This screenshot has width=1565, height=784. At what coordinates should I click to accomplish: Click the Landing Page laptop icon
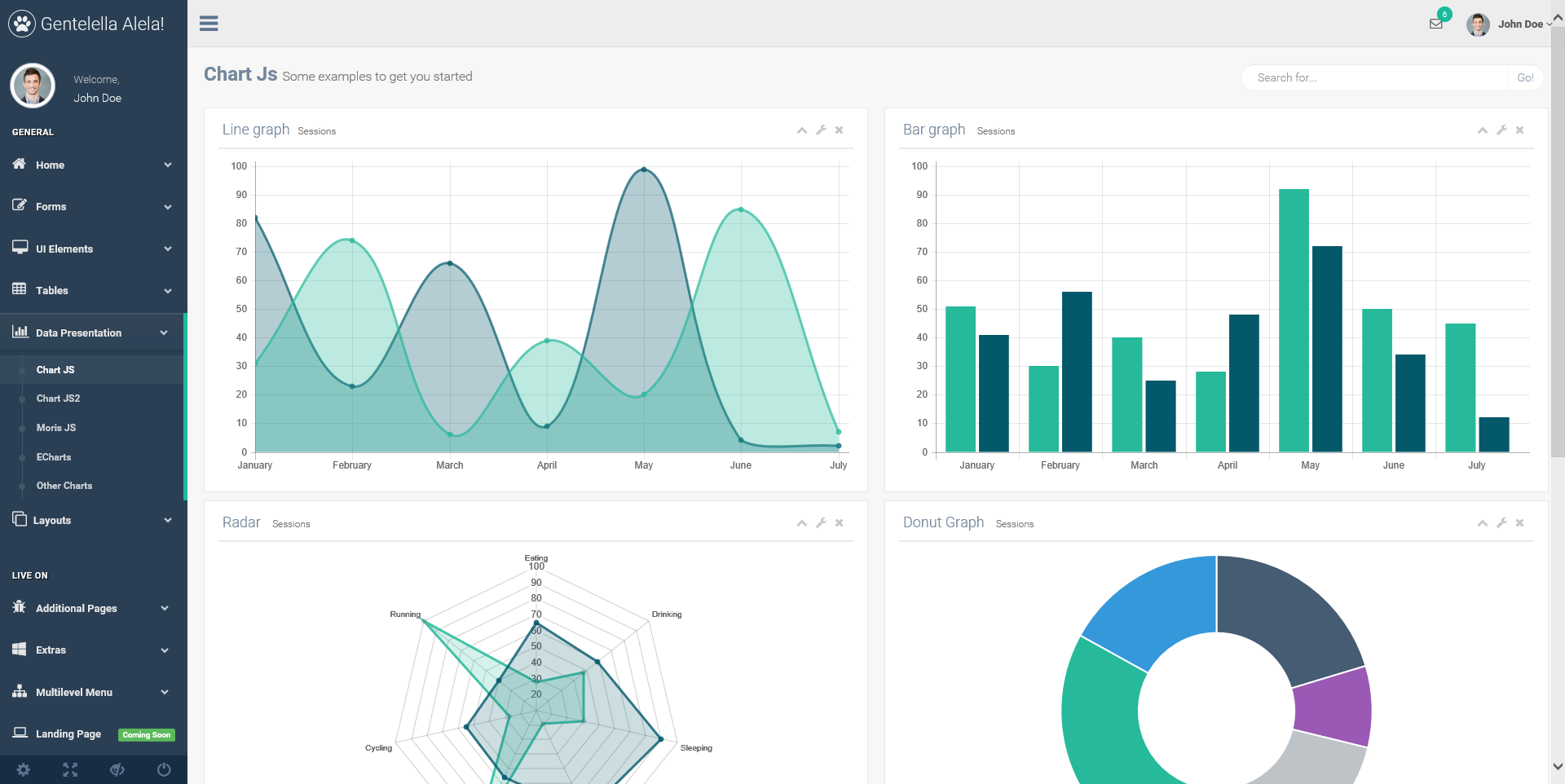[x=20, y=733]
